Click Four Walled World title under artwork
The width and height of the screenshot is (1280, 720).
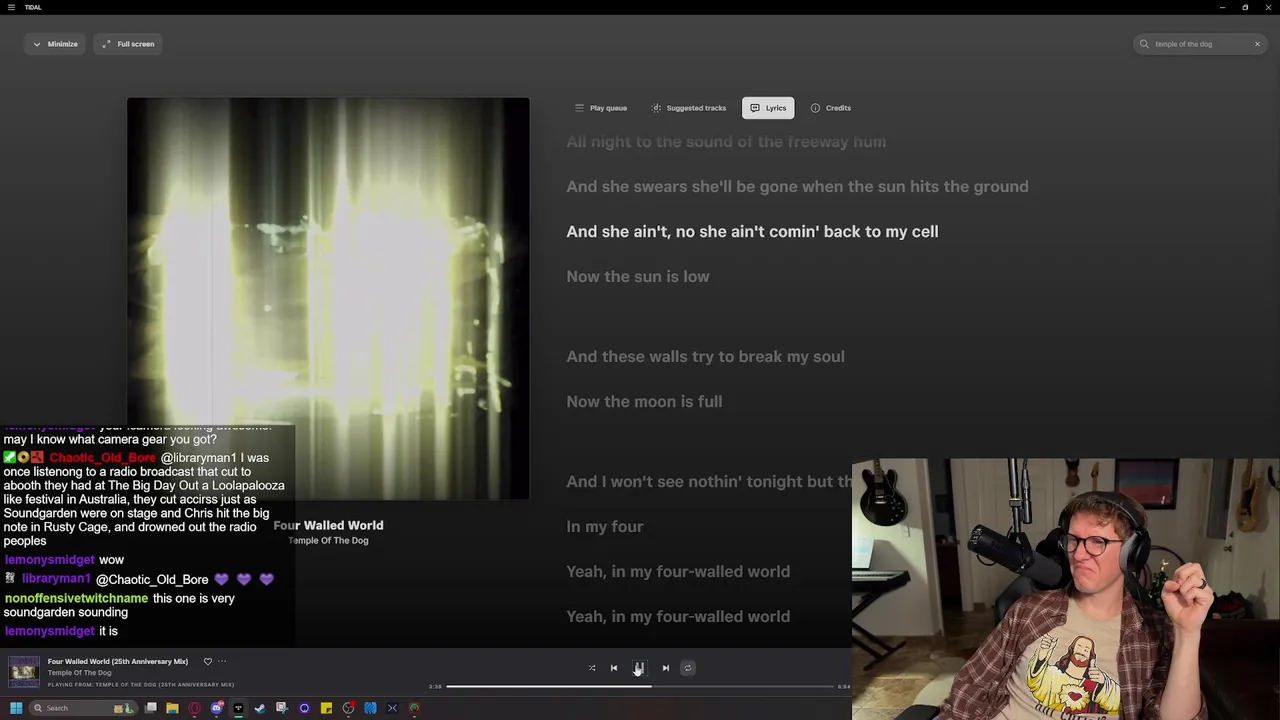click(328, 525)
